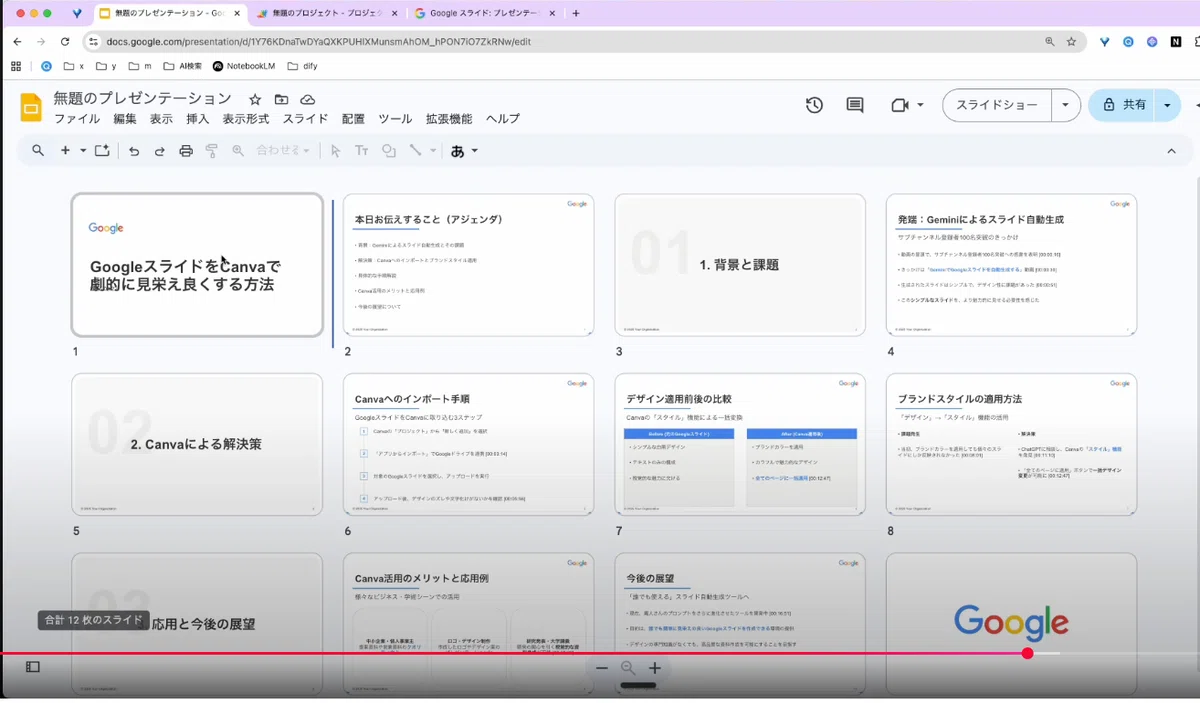Add a new slide with the plus icon

coord(65,151)
